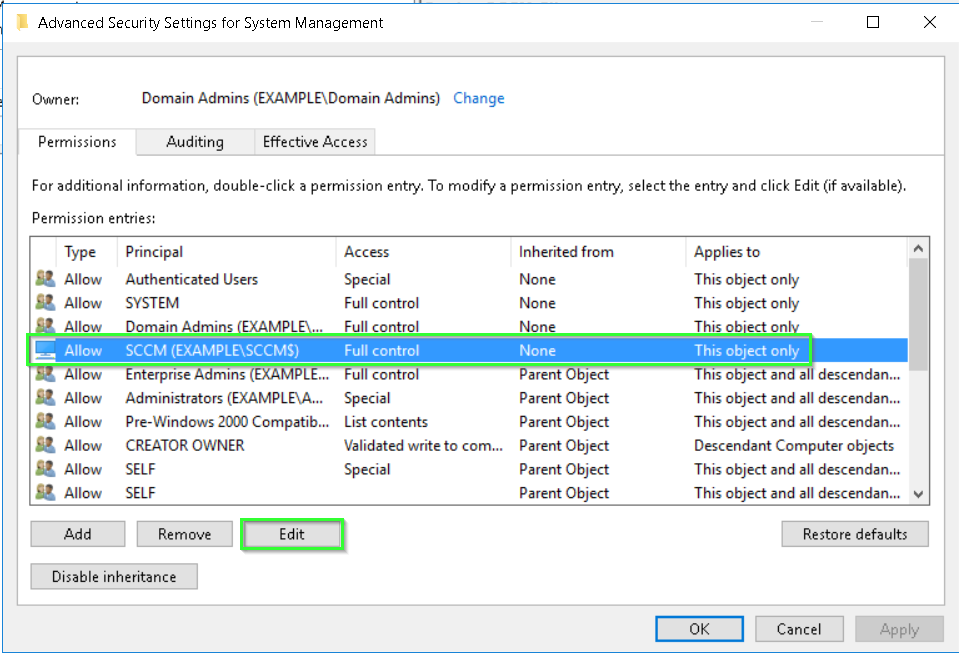Click the Change owner link
This screenshot has height=653, width=959.
coord(478,98)
